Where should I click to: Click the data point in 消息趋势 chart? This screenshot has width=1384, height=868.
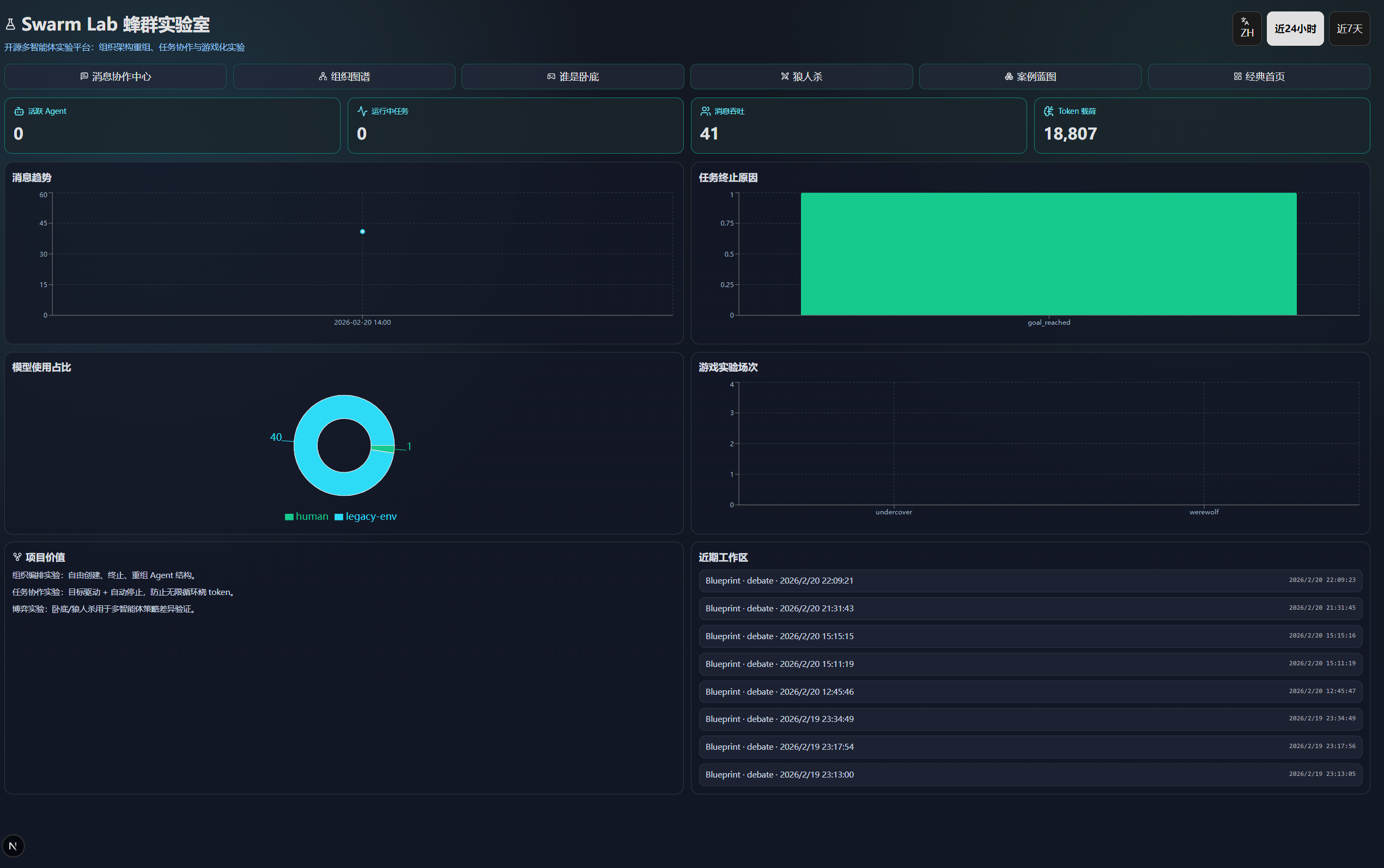(x=362, y=232)
